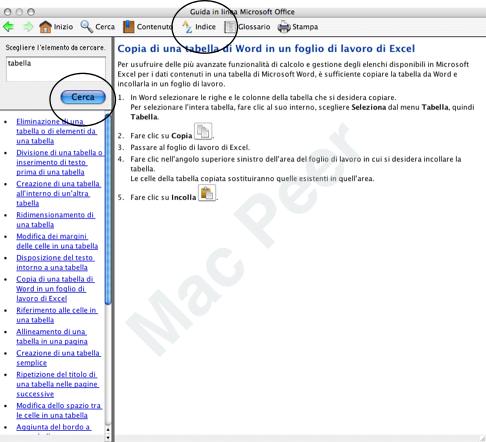Open link Eliminazione di una tabella
Viewport: 486px width, 442px height.
[56, 131]
